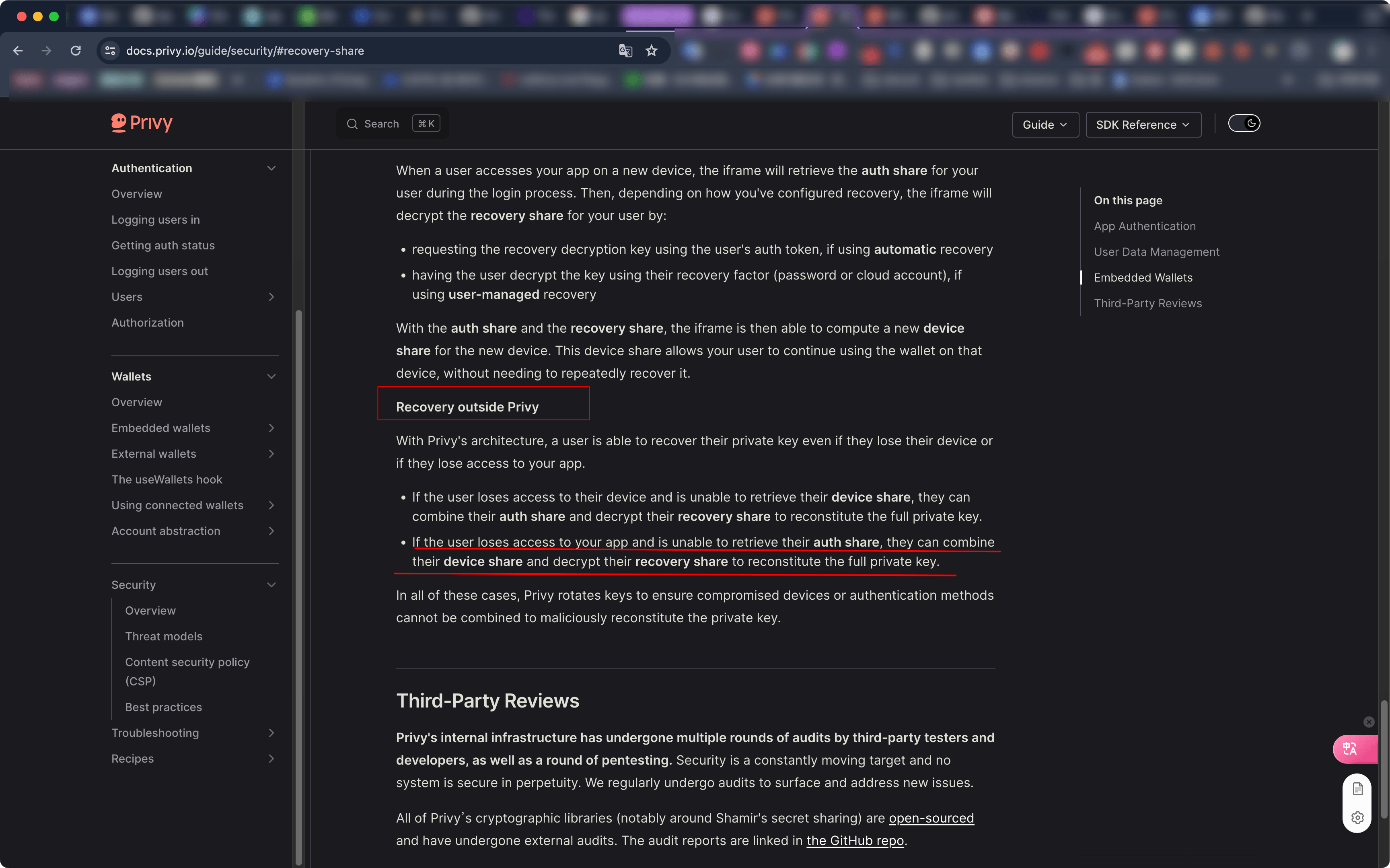The image size is (1390, 868).
Task: Click the Wallets sidebar heading
Action: (x=131, y=376)
